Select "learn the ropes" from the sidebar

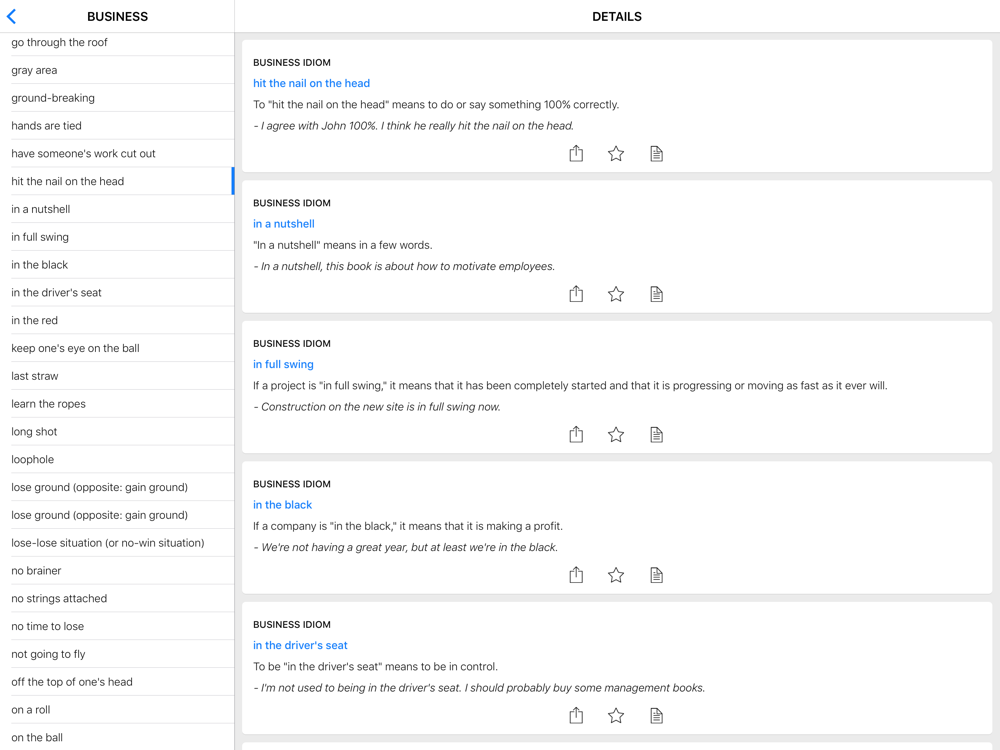click(48, 404)
